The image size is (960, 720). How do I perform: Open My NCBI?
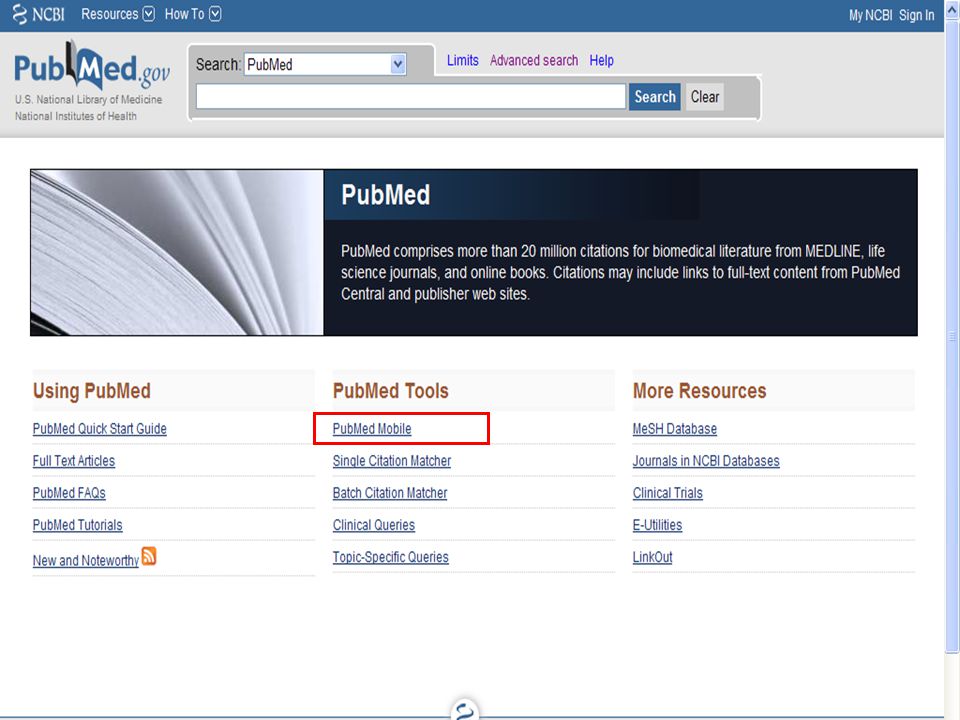(x=870, y=15)
